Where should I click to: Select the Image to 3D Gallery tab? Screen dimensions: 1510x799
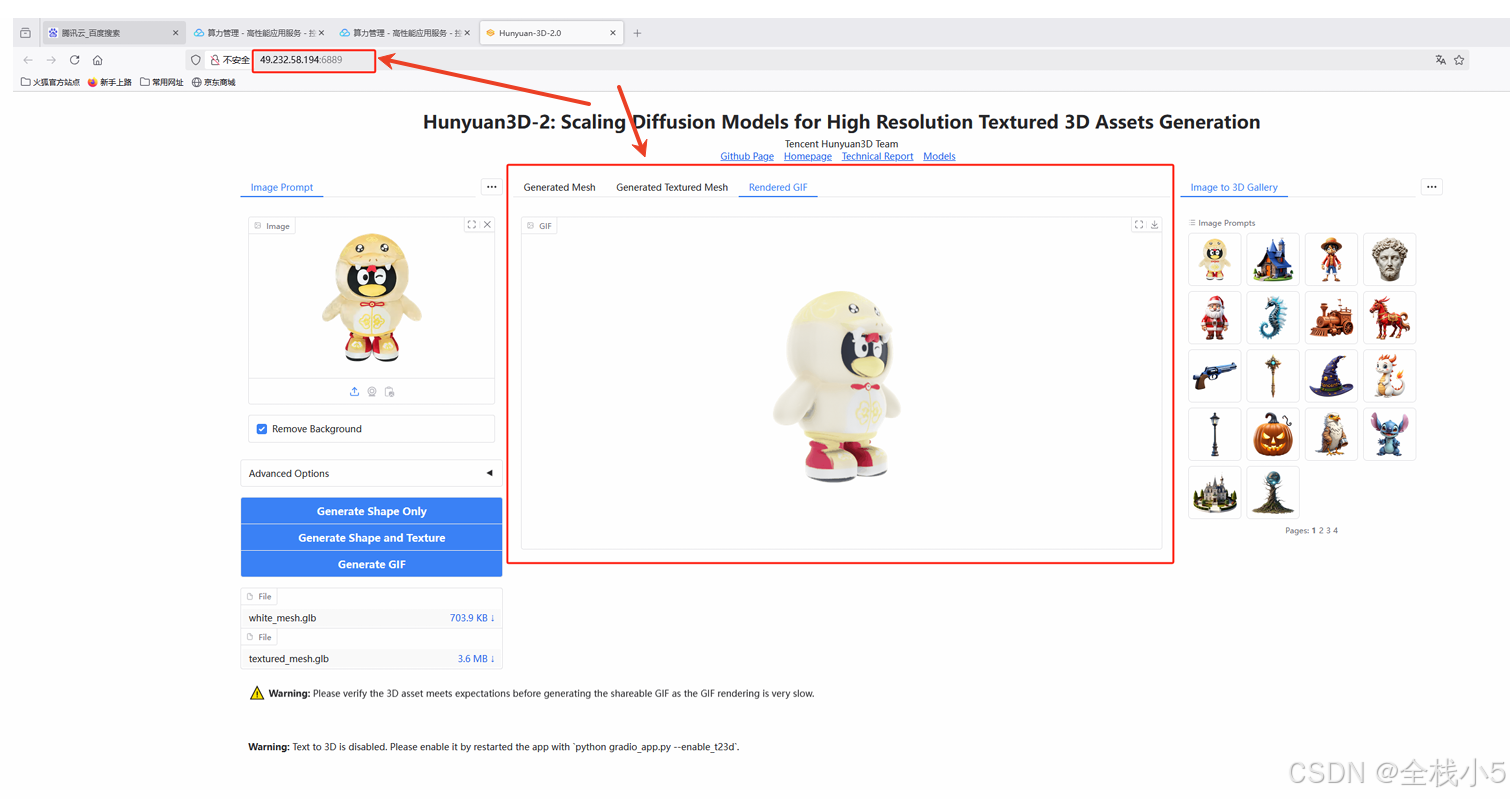click(x=1234, y=187)
